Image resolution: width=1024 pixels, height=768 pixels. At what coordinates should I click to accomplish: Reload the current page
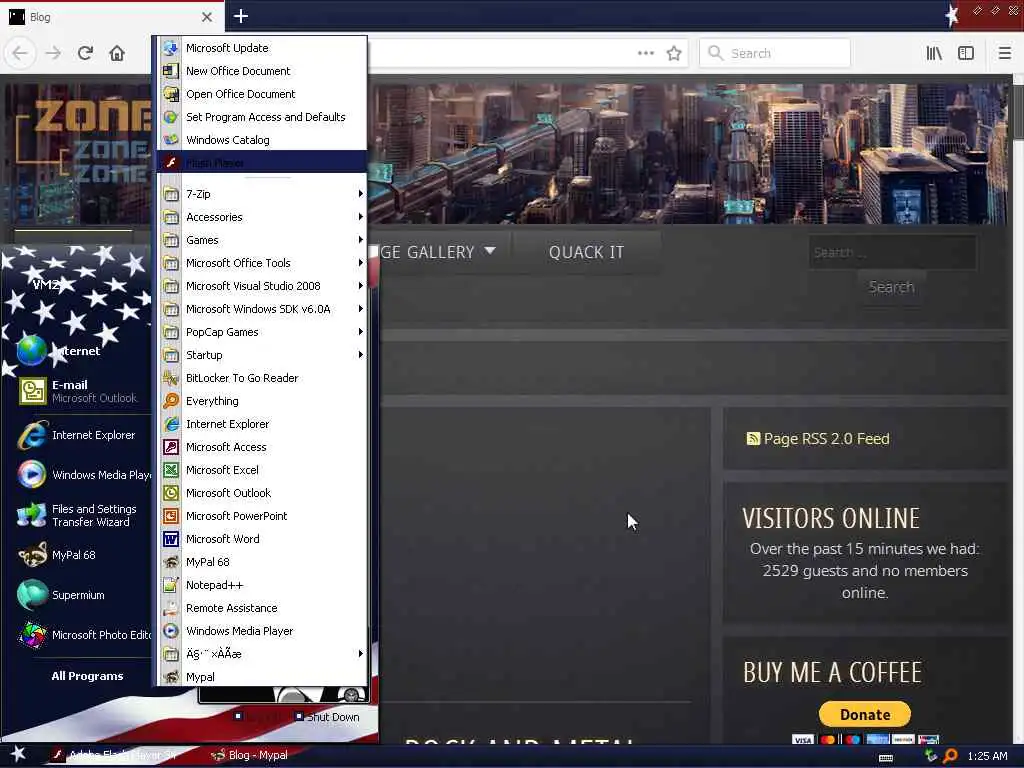coord(86,53)
